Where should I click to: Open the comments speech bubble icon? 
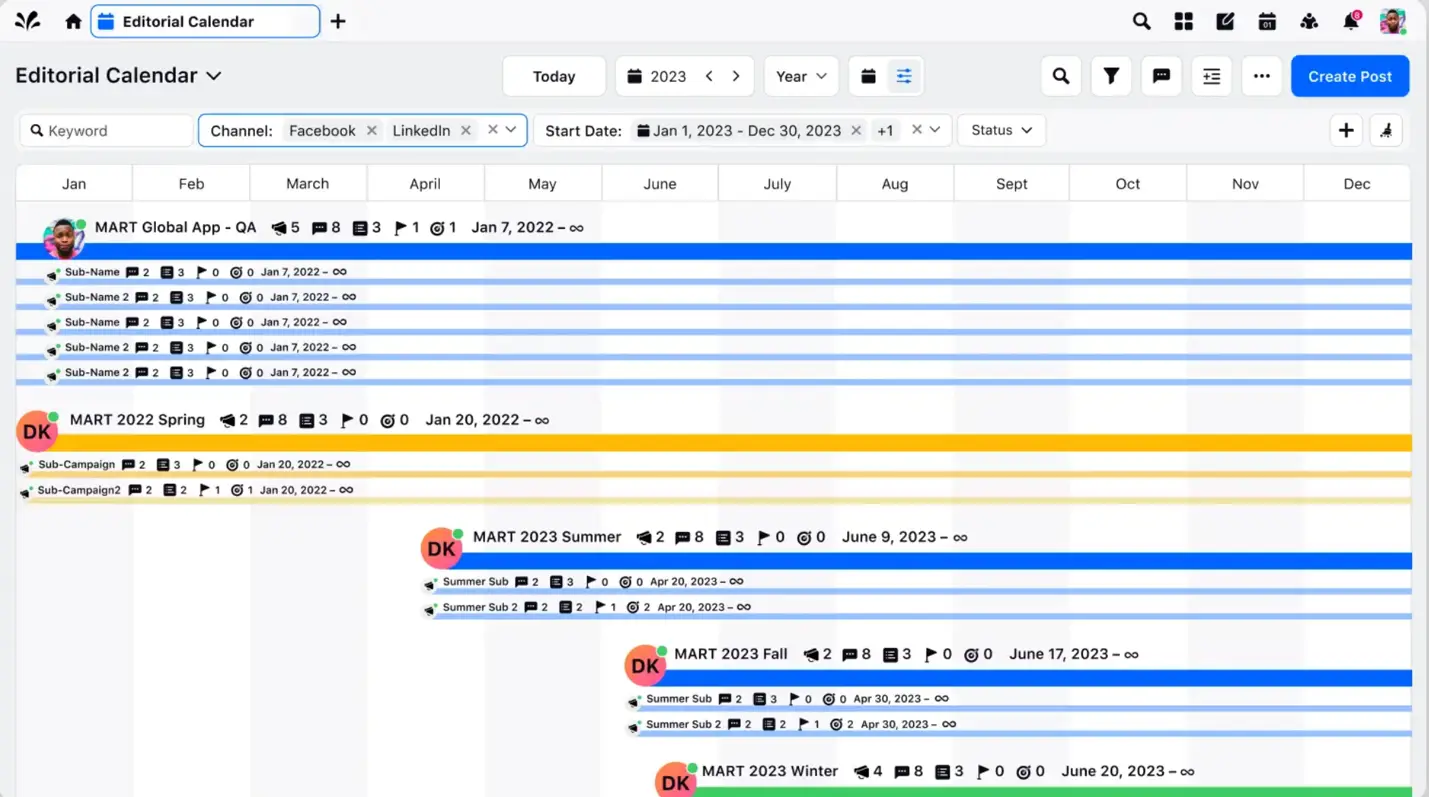1161,76
